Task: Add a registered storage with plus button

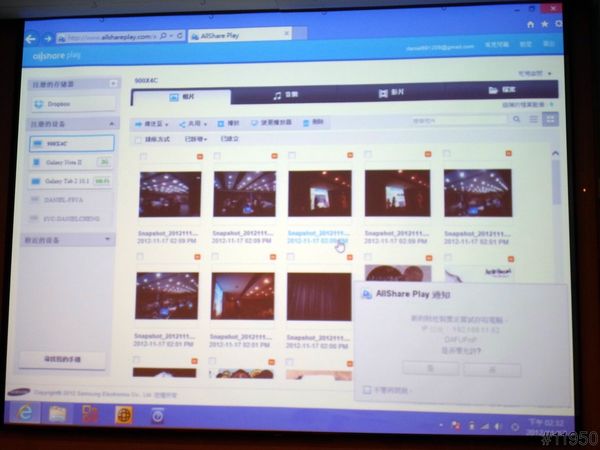Action: click(x=113, y=84)
